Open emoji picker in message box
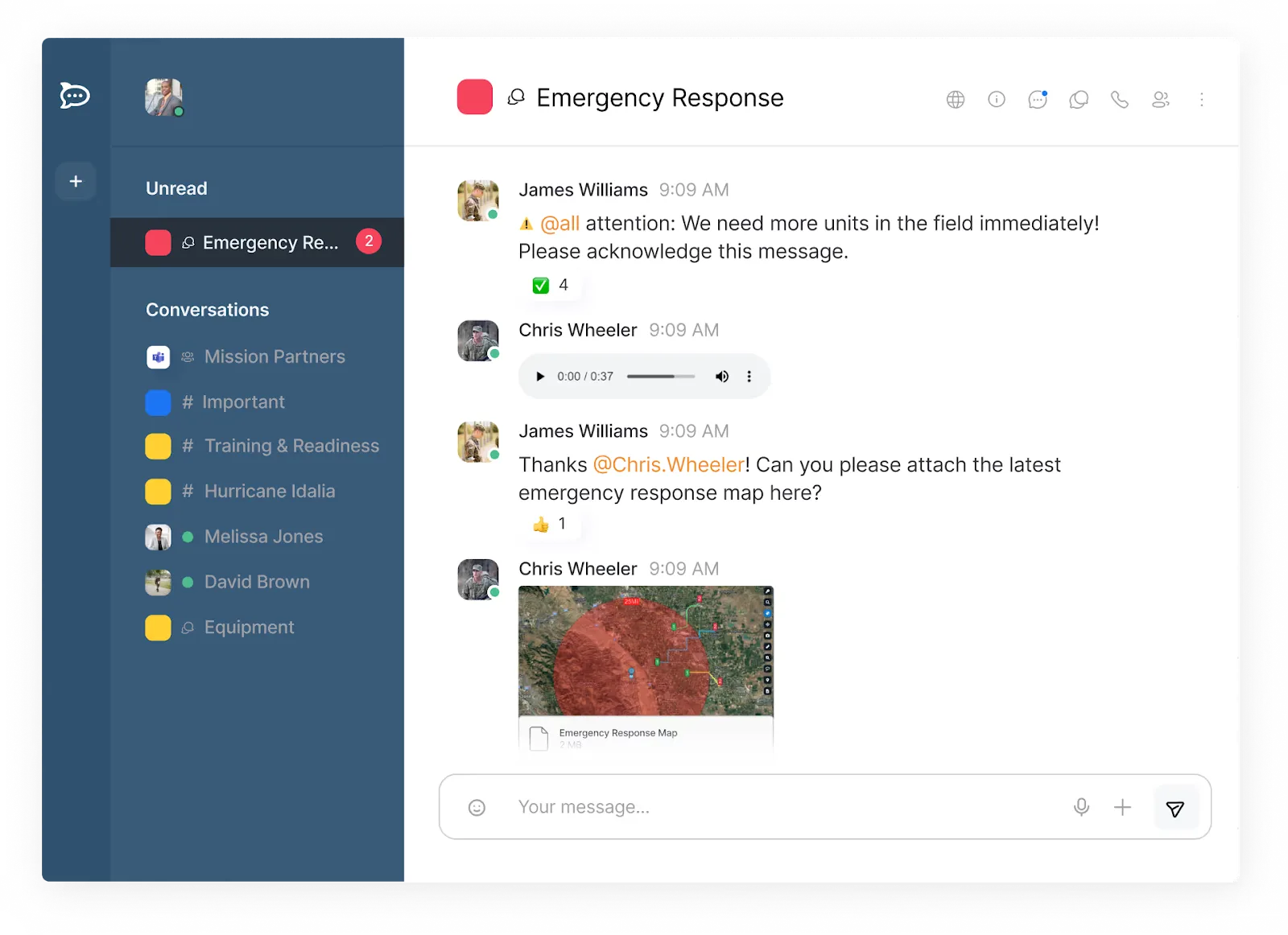The height and width of the screenshot is (935, 1288). tap(477, 807)
